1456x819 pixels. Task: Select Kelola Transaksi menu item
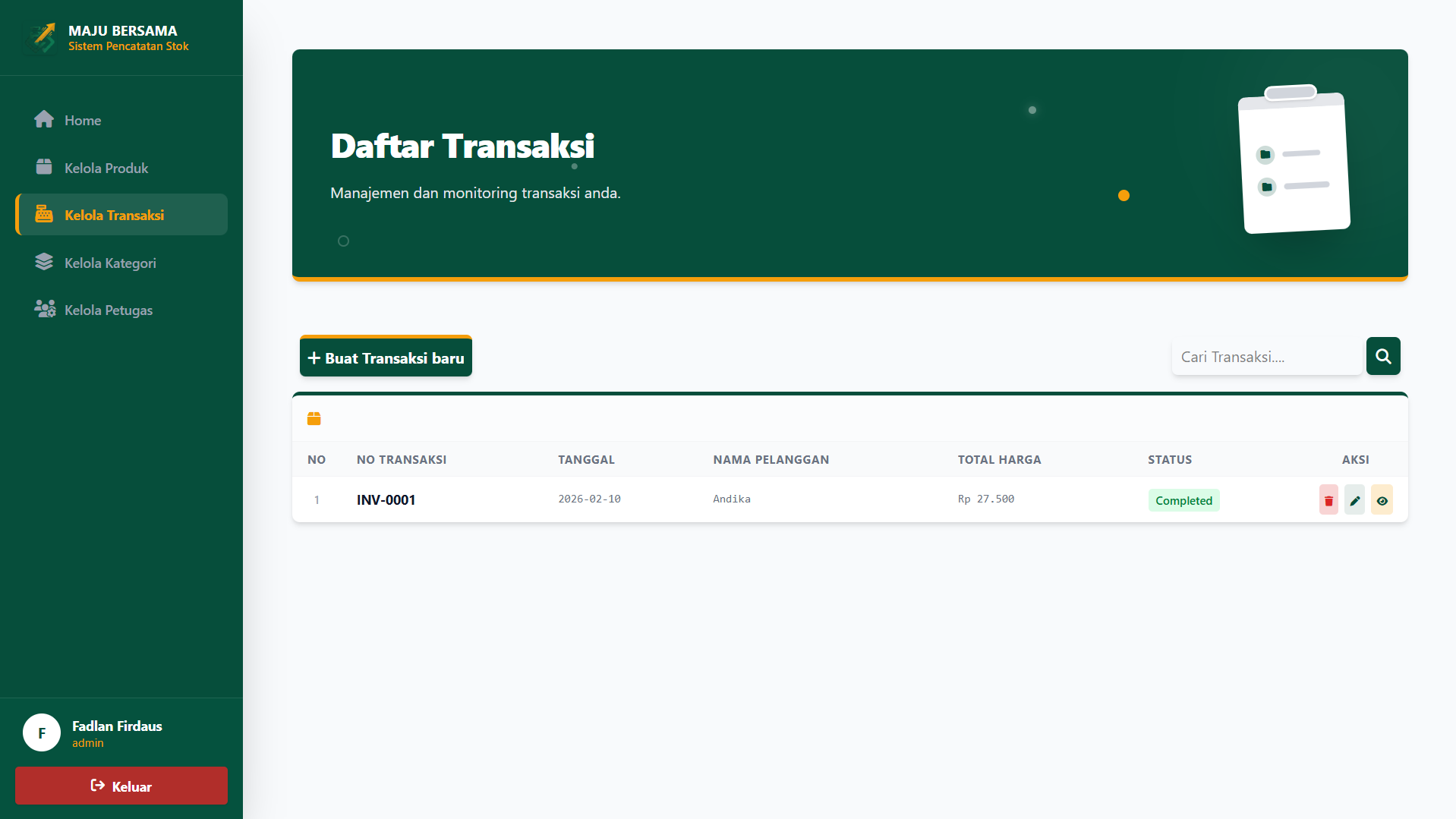121,215
